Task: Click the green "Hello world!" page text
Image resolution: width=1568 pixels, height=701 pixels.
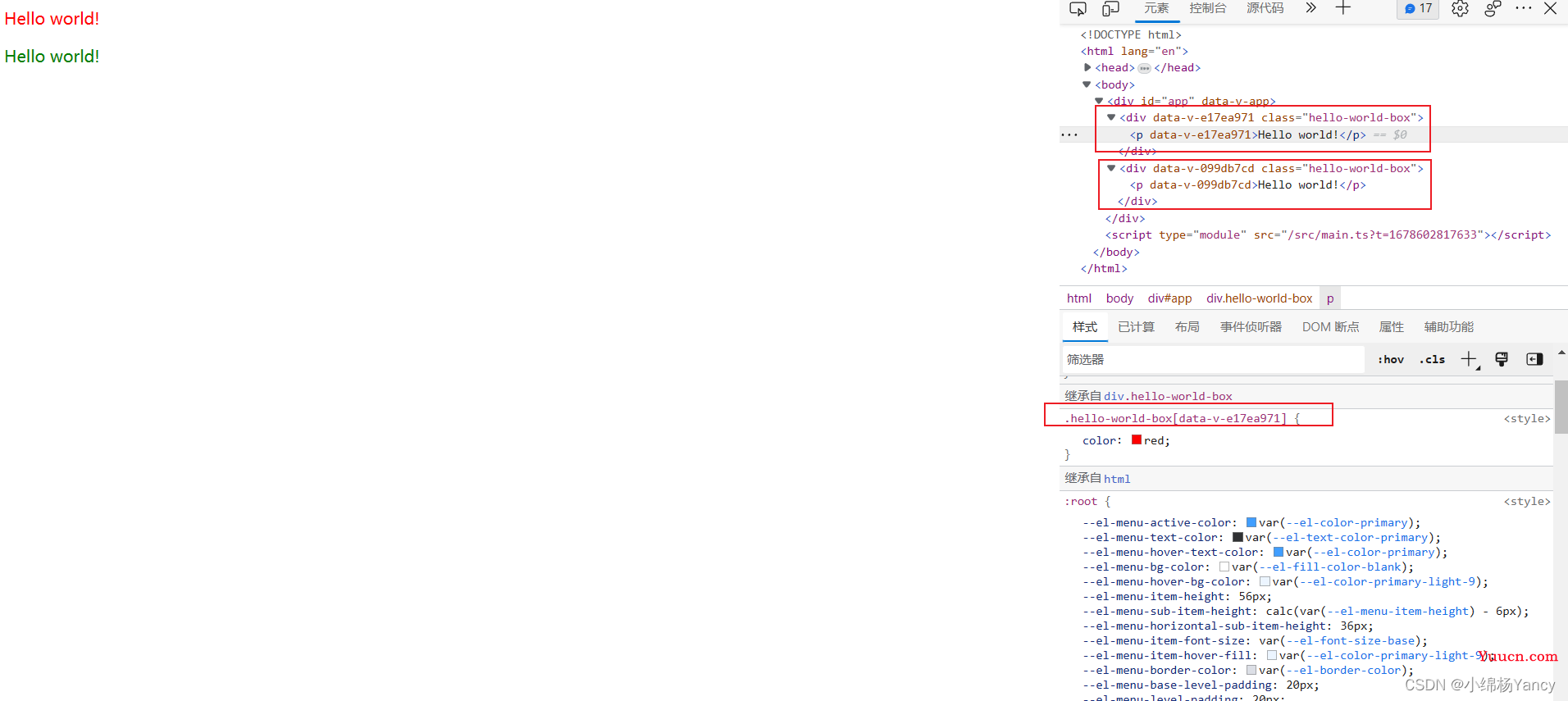Action: pyautogui.click(x=52, y=56)
